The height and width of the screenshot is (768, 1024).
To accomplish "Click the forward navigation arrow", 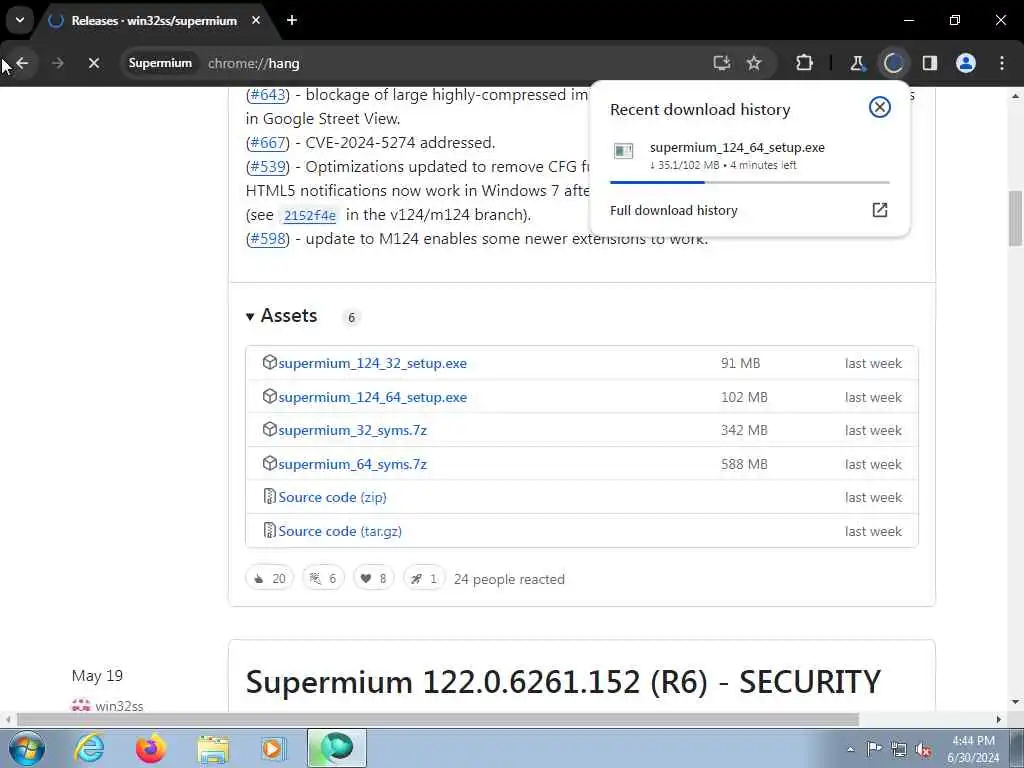I will coord(57,63).
